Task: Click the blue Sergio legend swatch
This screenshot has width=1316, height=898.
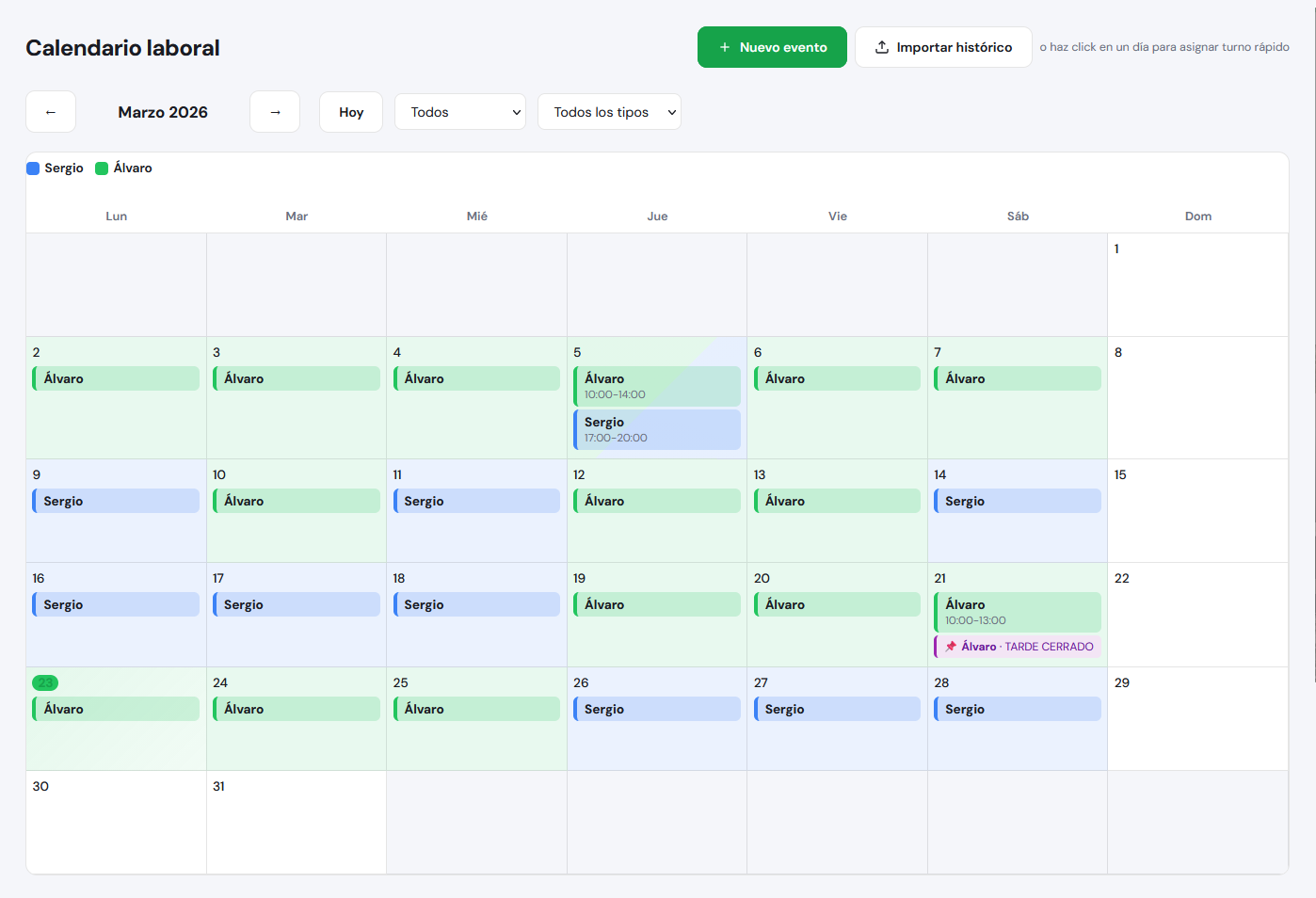Action: point(31,168)
